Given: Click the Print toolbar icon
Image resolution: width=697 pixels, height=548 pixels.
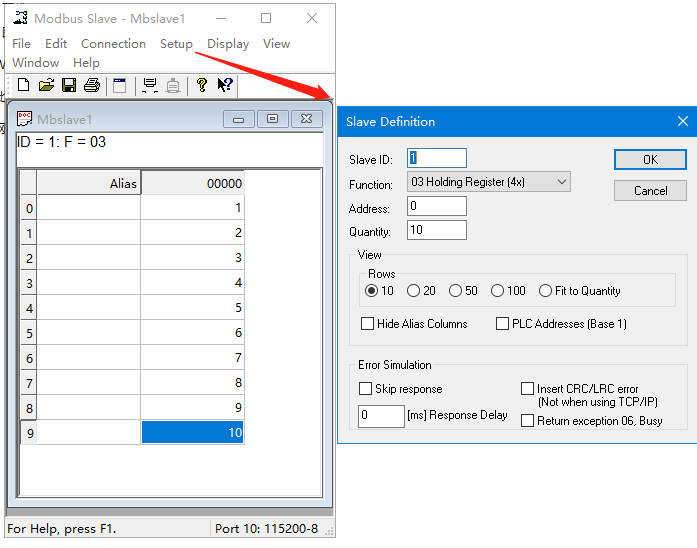Looking at the screenshot, I should click(92, 86).
